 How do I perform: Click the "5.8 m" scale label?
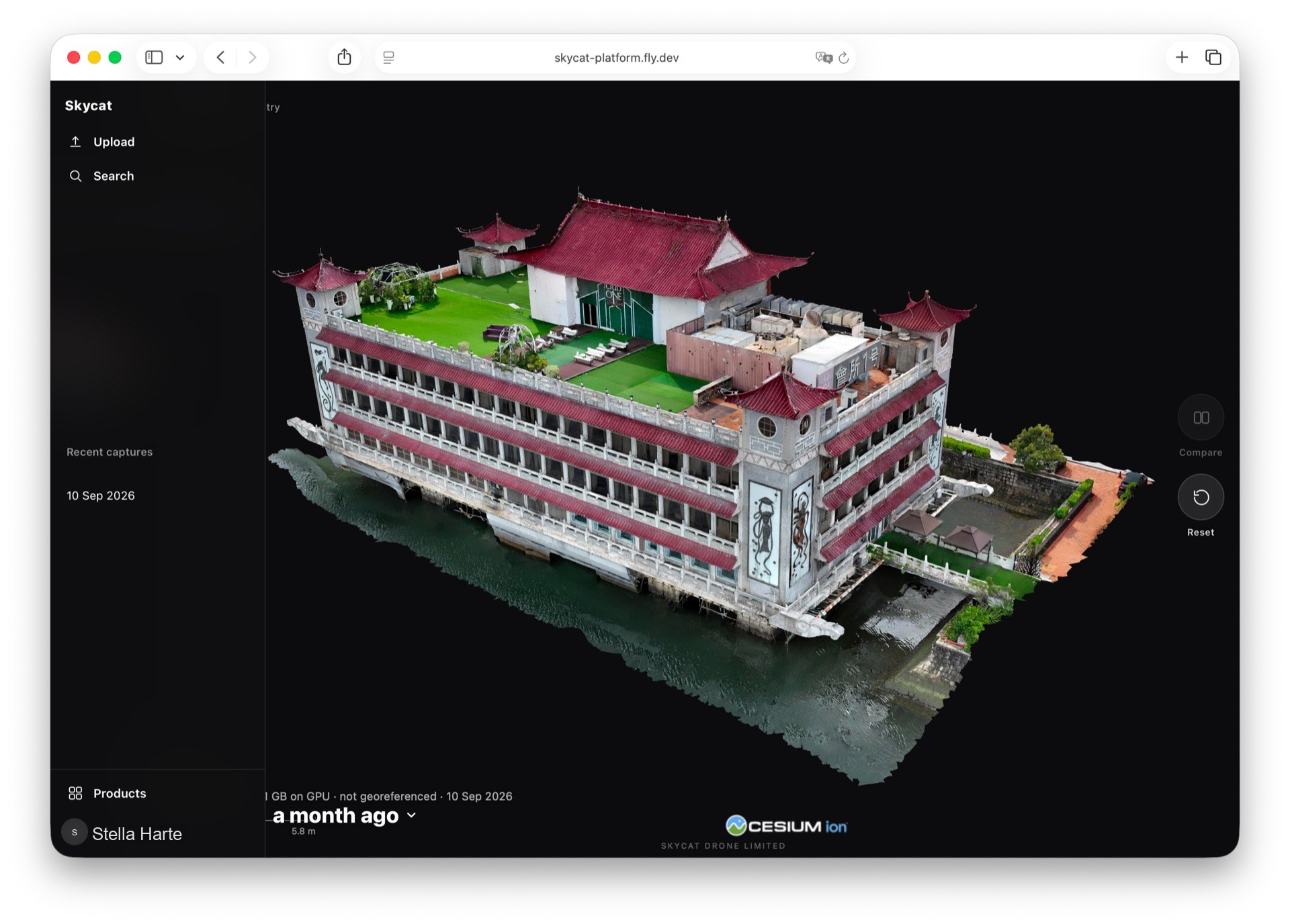[x=303, y=831]
